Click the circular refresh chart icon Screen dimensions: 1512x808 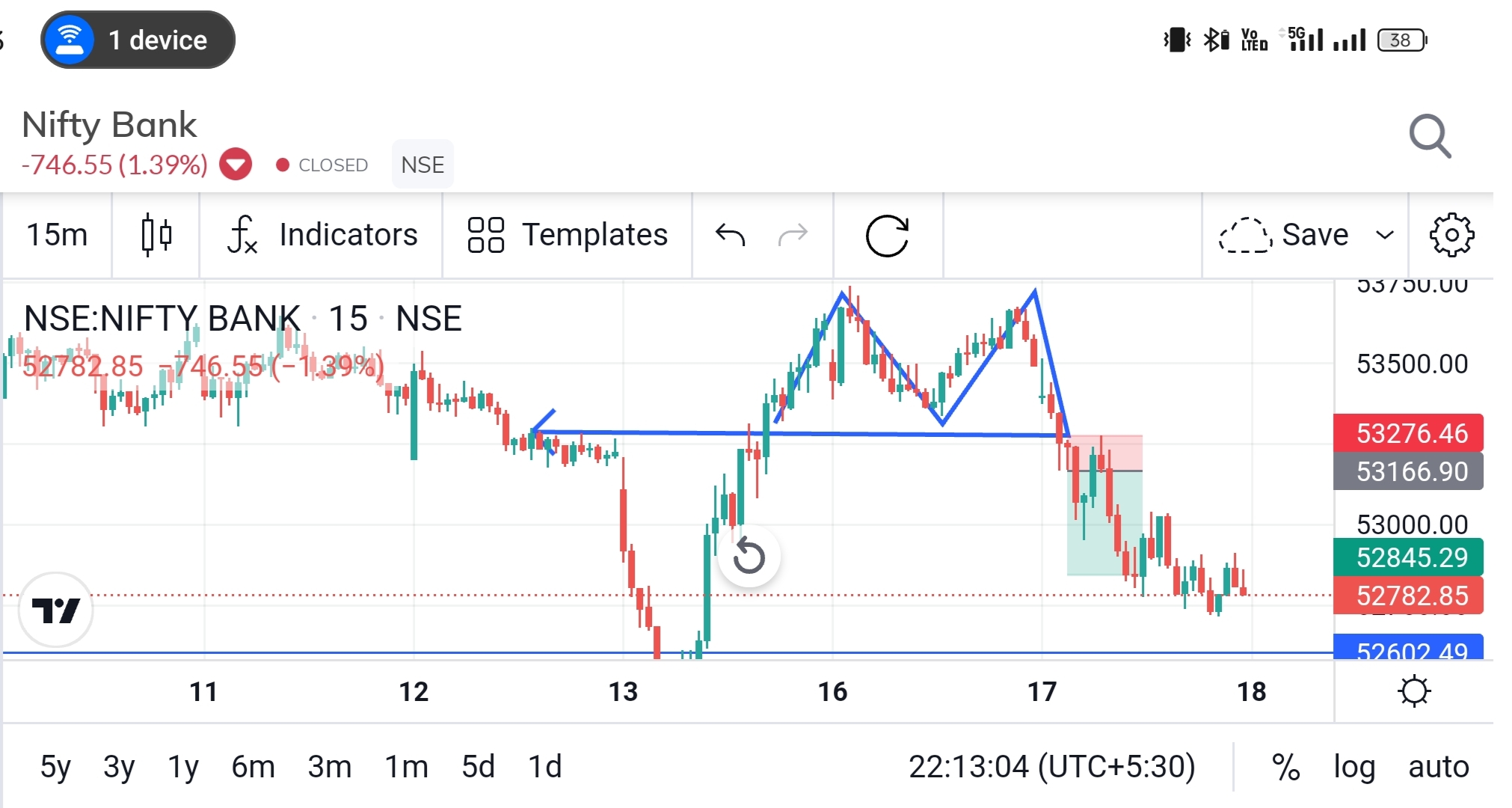click(887, 236)
